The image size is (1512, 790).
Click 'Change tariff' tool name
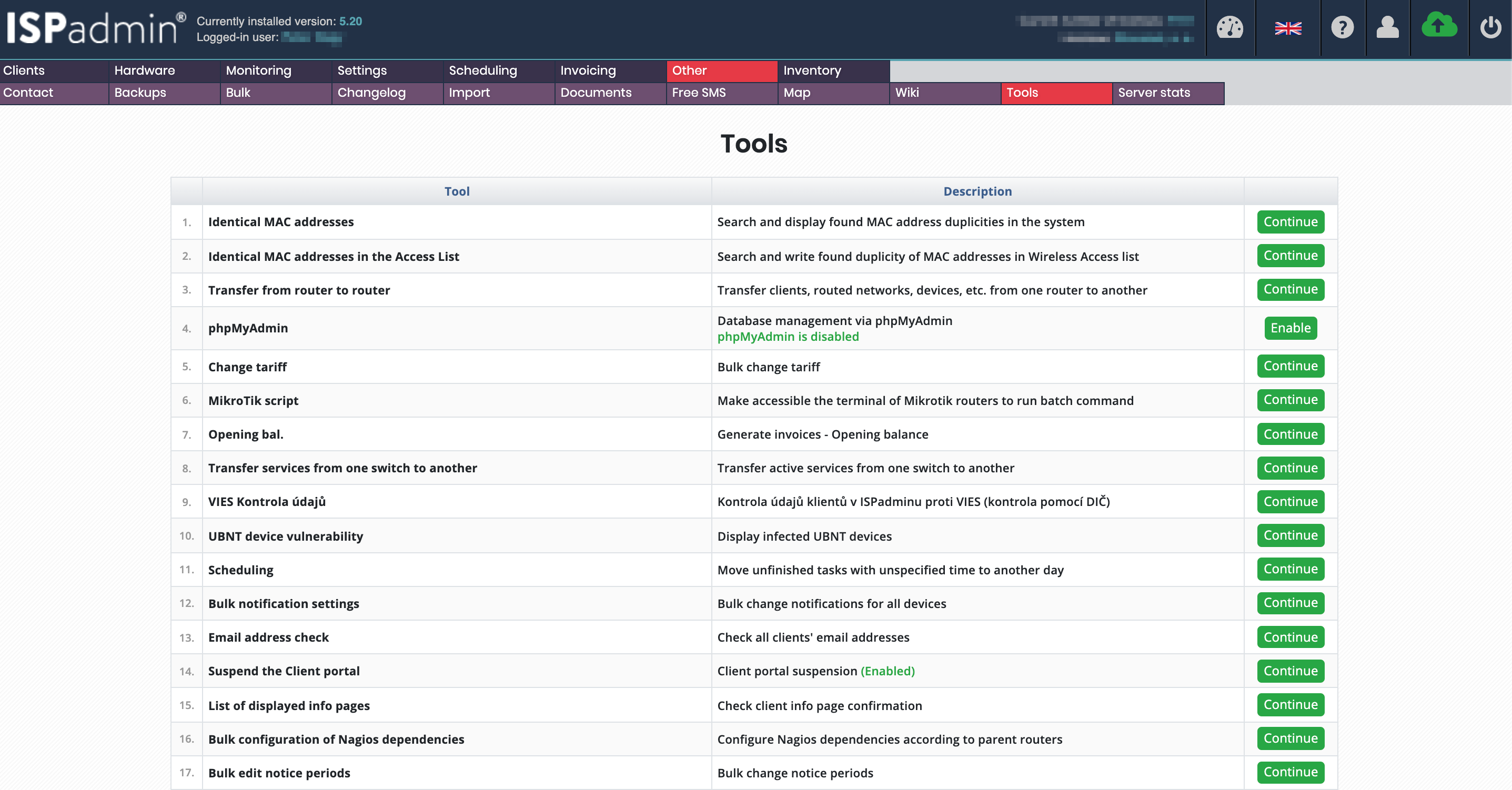click(x=247, y=367)
